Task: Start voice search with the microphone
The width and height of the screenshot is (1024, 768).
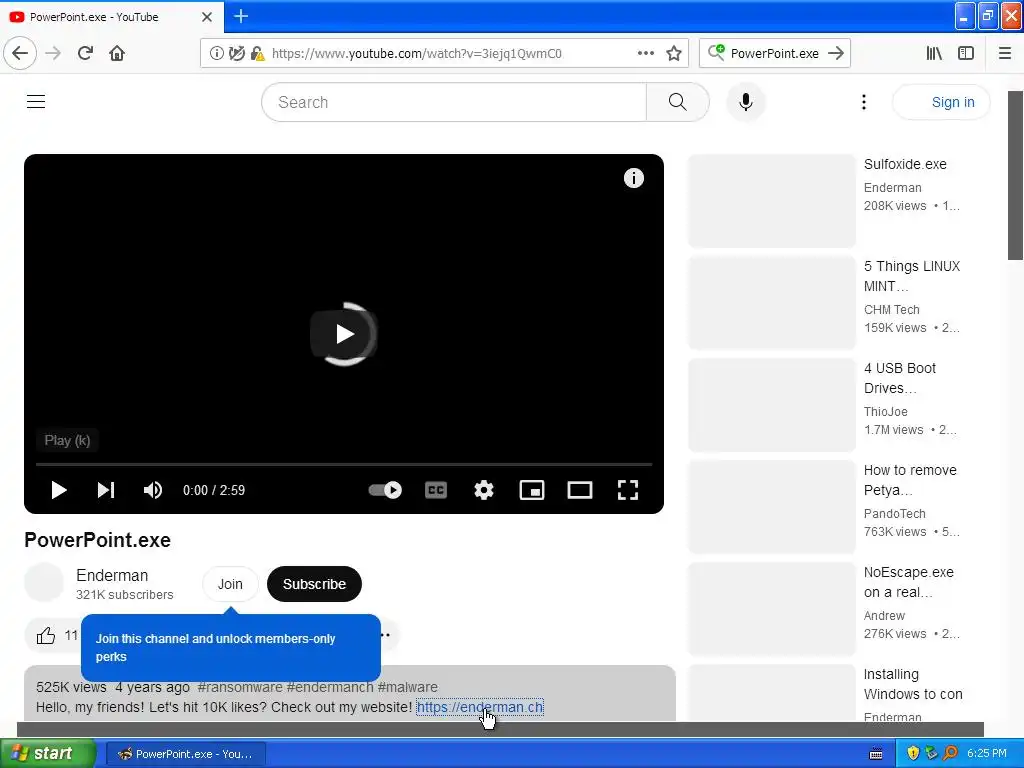Action: (746, 102)
